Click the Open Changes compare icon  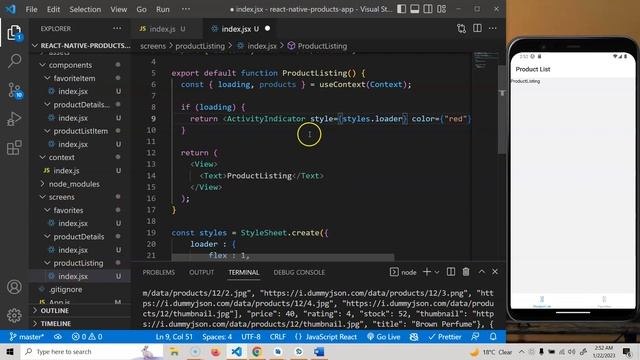(461, 29)
